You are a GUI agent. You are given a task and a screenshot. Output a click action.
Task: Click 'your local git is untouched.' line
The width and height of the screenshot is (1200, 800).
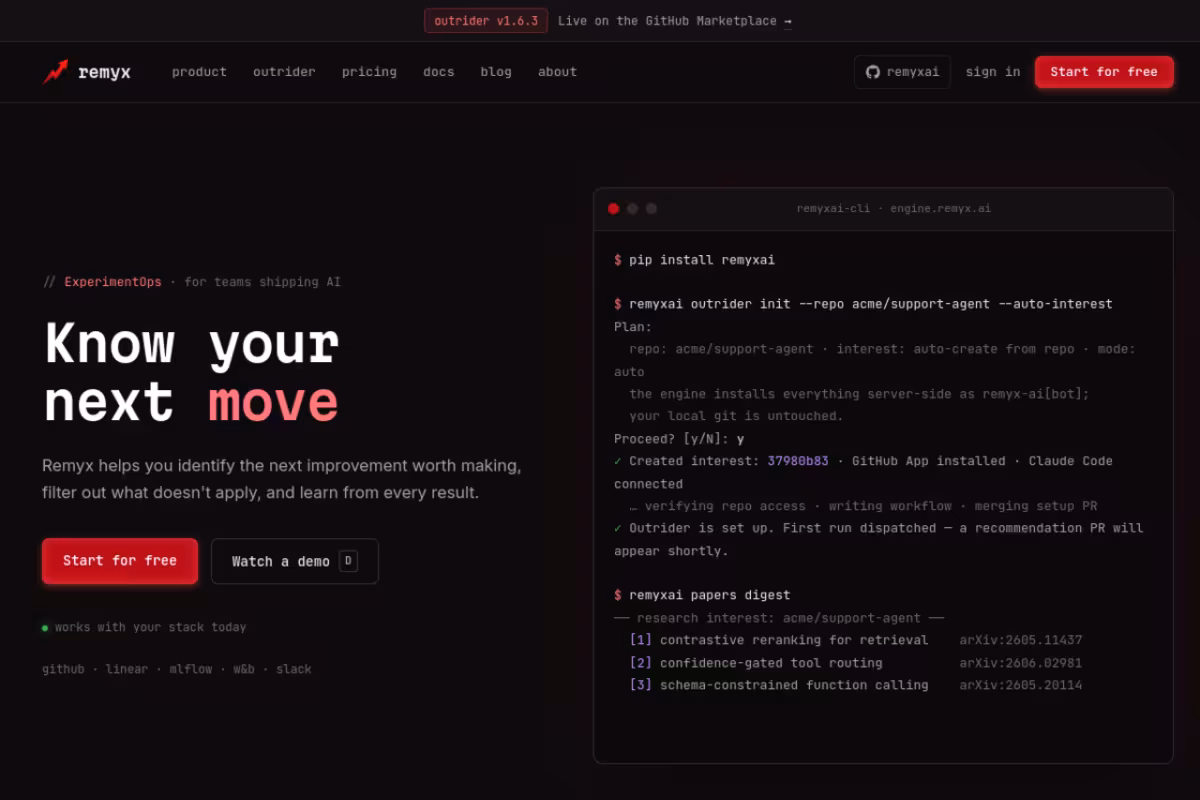tap(736, 416)
